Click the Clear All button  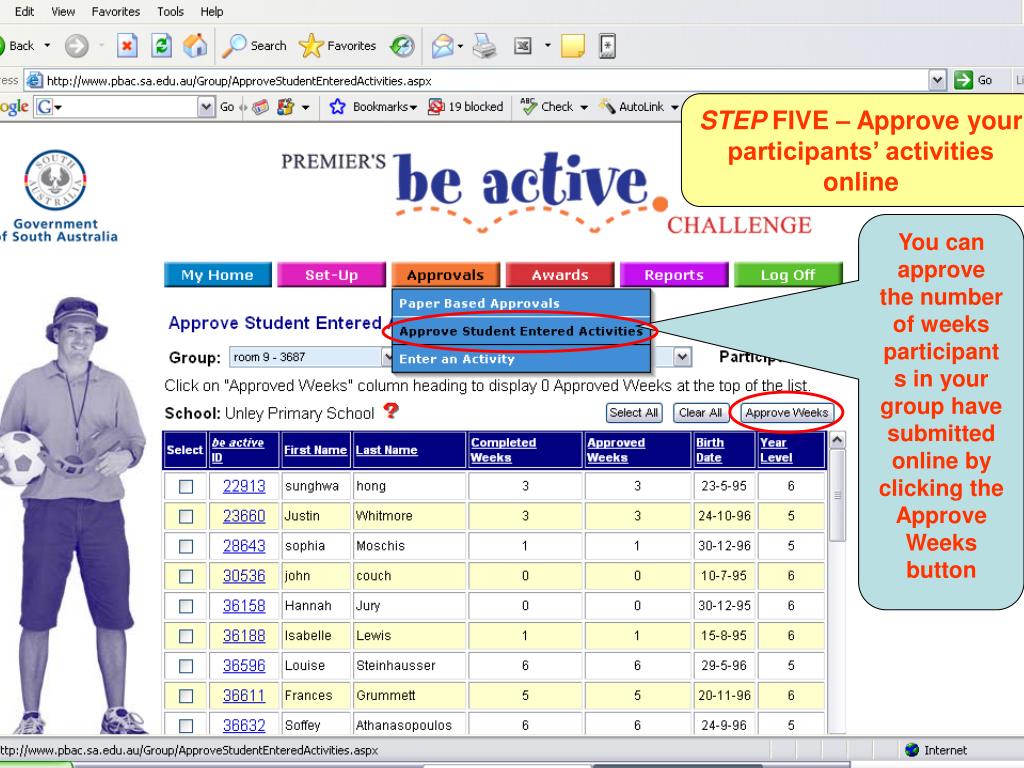700,413
